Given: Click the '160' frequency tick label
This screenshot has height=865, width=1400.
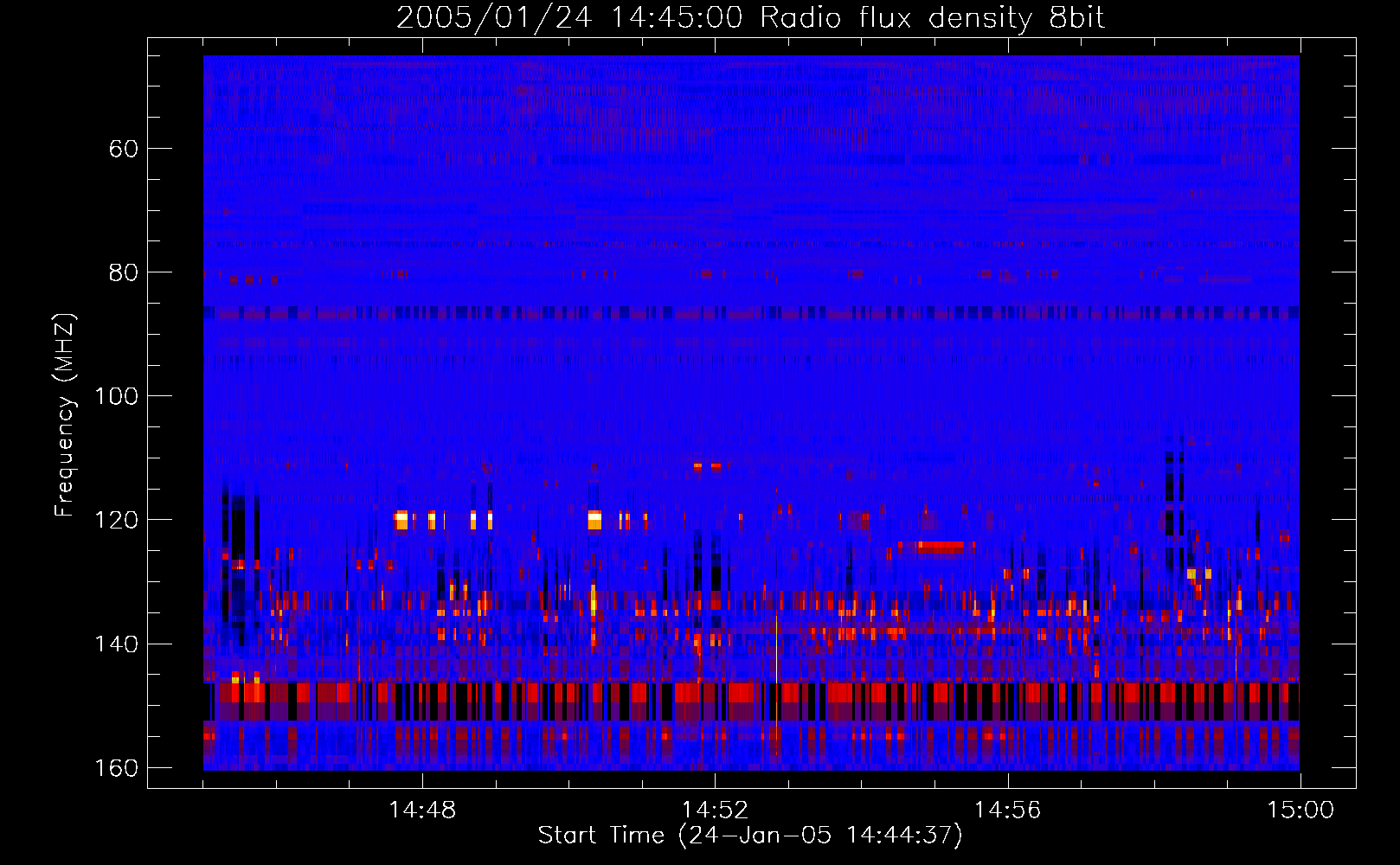Looking at the screenshot, I should (116, 768).
